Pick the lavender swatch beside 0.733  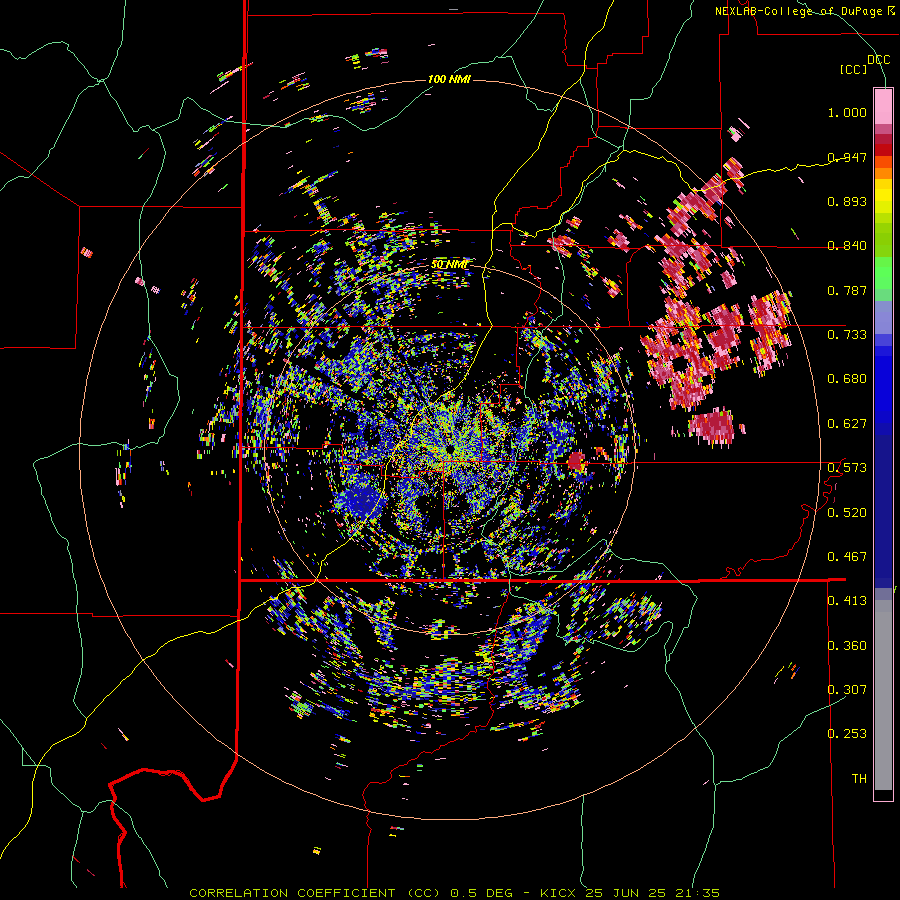tap(883, 317)
